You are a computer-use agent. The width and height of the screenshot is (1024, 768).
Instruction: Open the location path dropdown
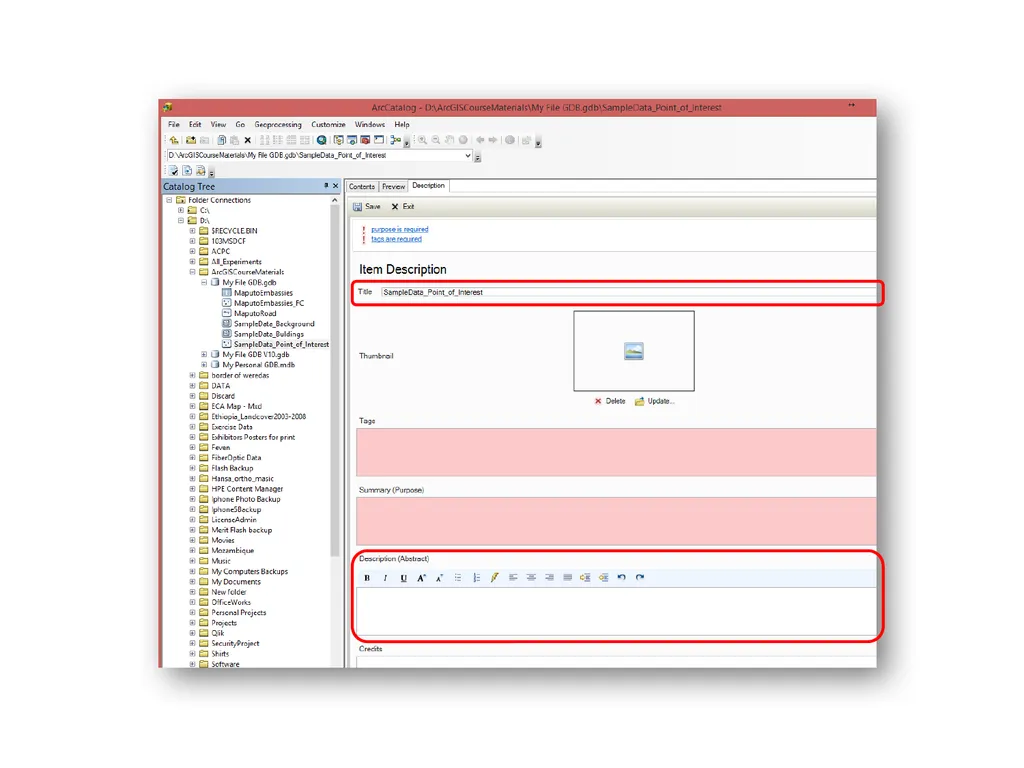point(468,155)
